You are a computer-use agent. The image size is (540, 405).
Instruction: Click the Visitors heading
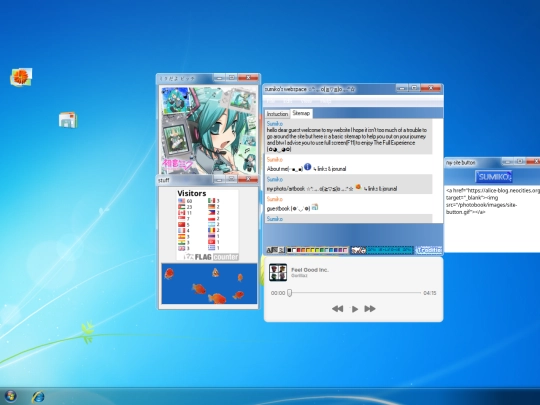coord(191,193)
